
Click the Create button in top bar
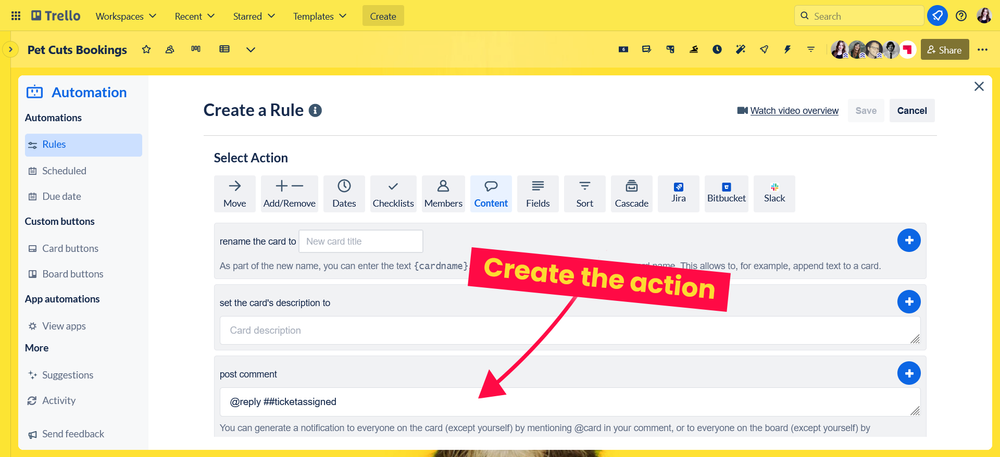pyautogui.click(x=383, y=16)
